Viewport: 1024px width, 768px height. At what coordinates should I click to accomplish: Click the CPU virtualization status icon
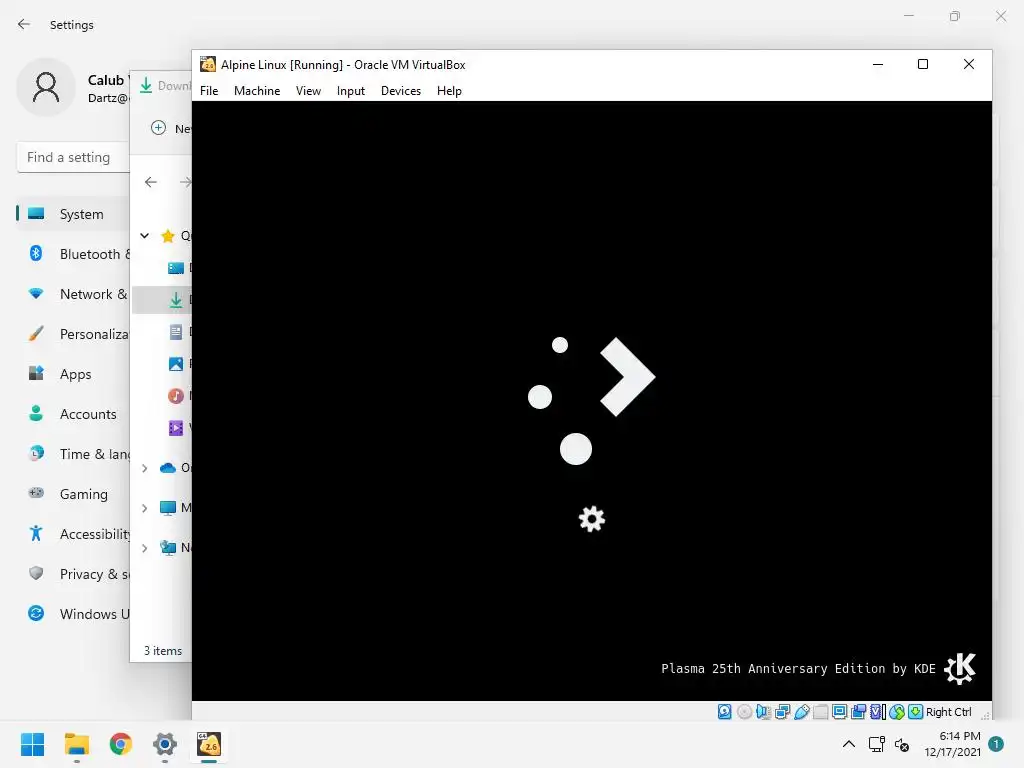(x=878, y=712)
